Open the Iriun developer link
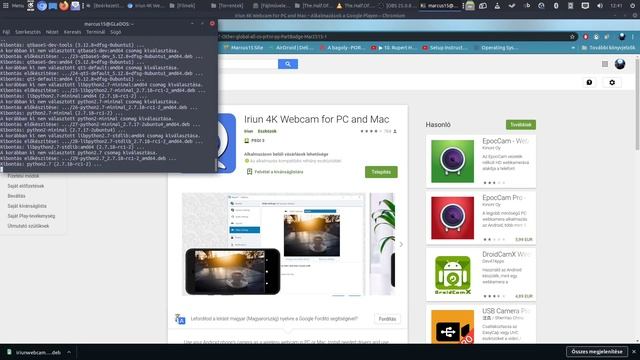640x360 pixels. click(249, 131)
